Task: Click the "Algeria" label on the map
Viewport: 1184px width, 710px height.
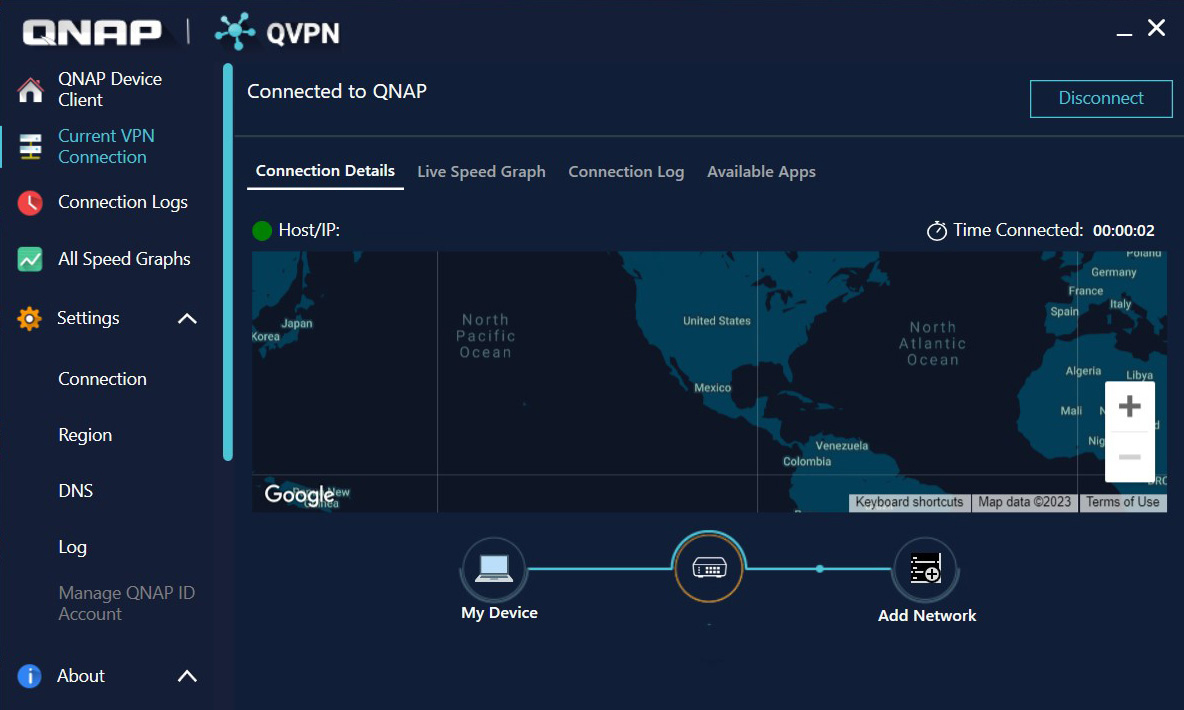Action: tap(1083, 371)
